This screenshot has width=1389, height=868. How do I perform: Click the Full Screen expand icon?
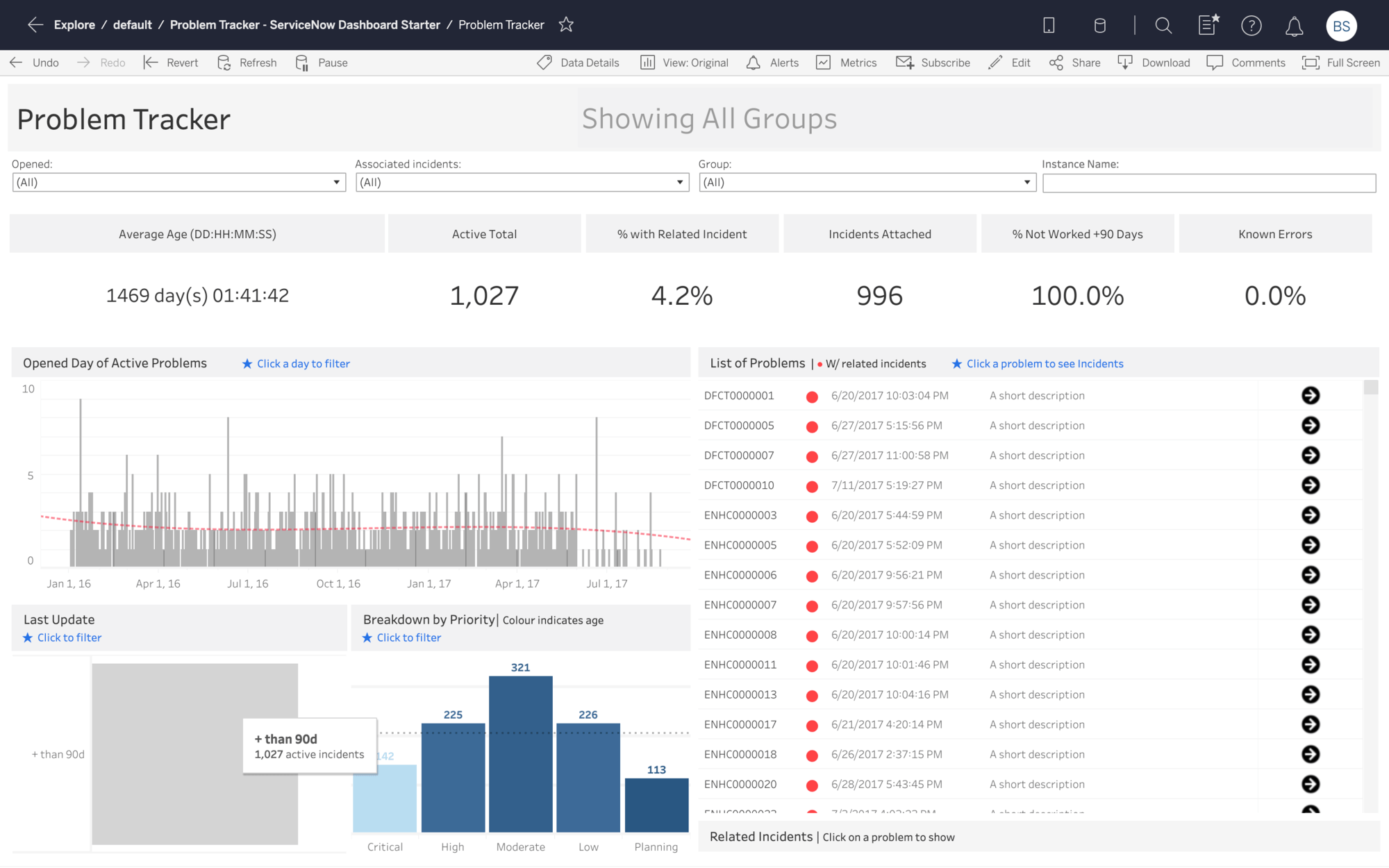click(1310, 62)
